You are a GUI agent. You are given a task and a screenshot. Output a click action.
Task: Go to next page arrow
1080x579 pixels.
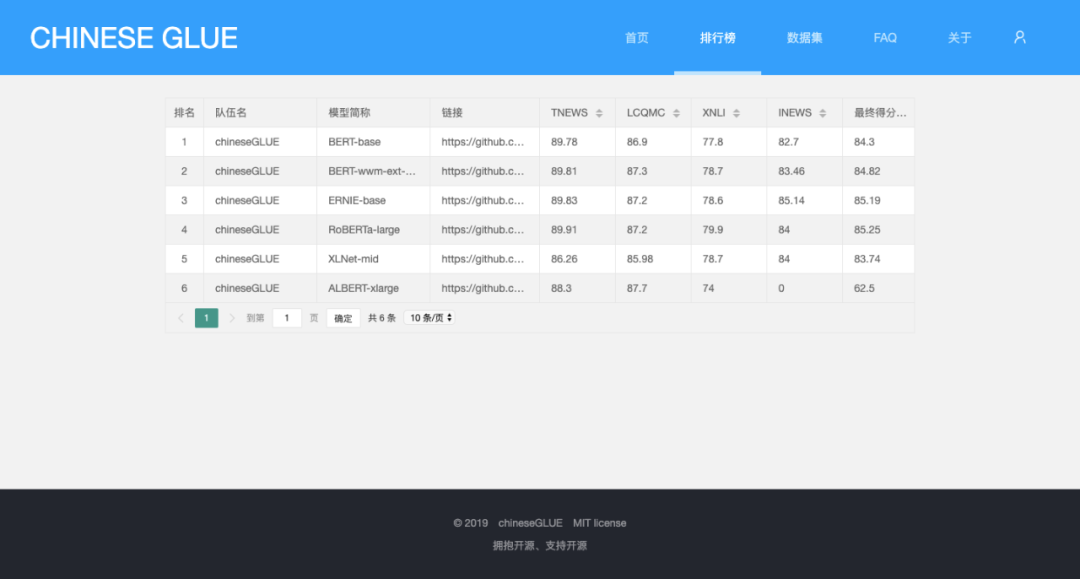click(231, 318)
